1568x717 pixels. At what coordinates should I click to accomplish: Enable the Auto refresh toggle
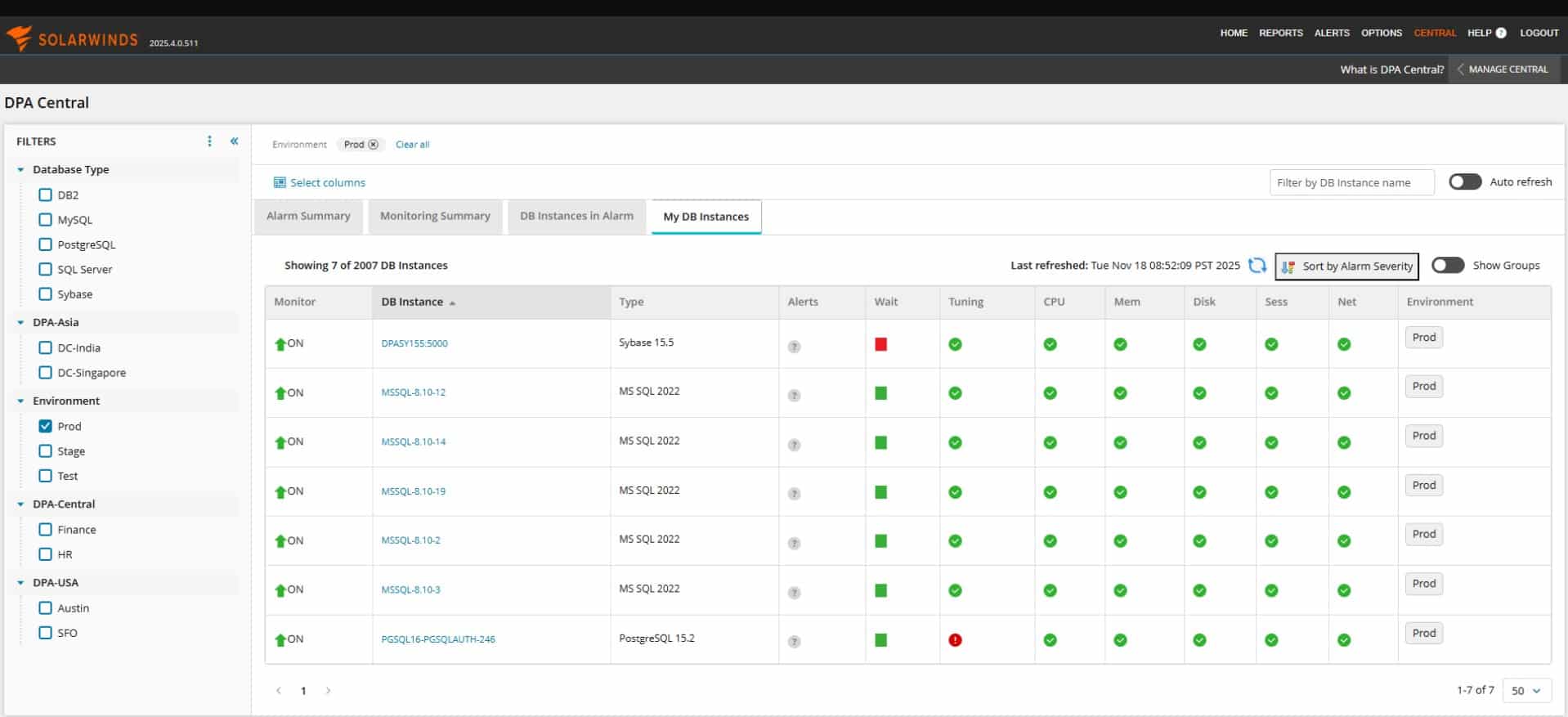point(1465,181)
